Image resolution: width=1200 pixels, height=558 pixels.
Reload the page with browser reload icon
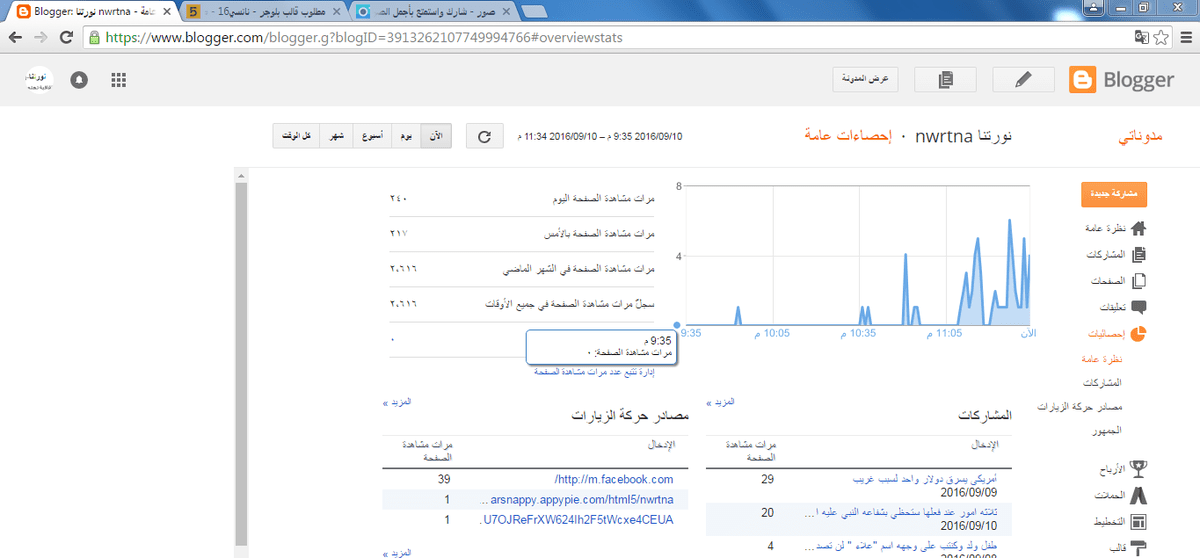click(67, 37)
